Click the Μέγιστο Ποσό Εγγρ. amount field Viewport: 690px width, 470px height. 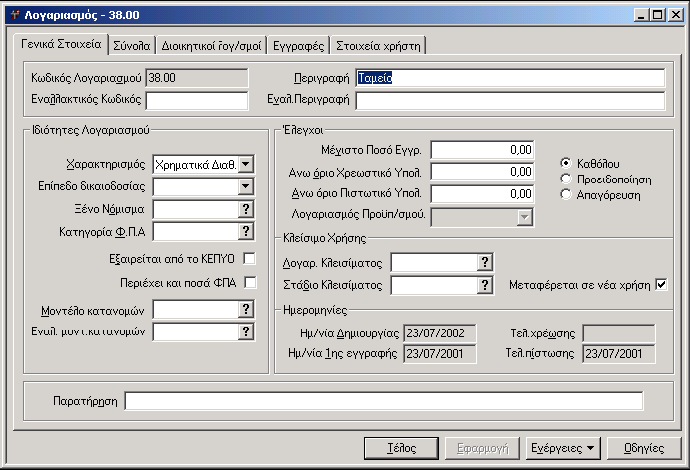pyautogui.click(x=482, y=150)
